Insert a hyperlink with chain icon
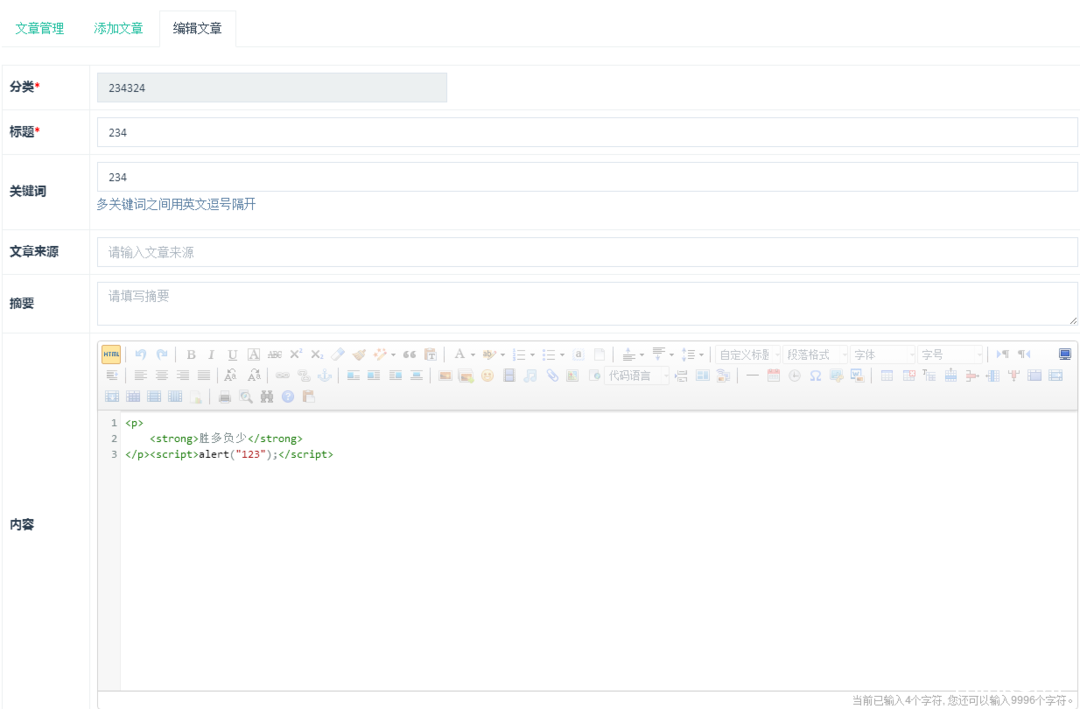The image size is (1080, 709). coord(282,376)
